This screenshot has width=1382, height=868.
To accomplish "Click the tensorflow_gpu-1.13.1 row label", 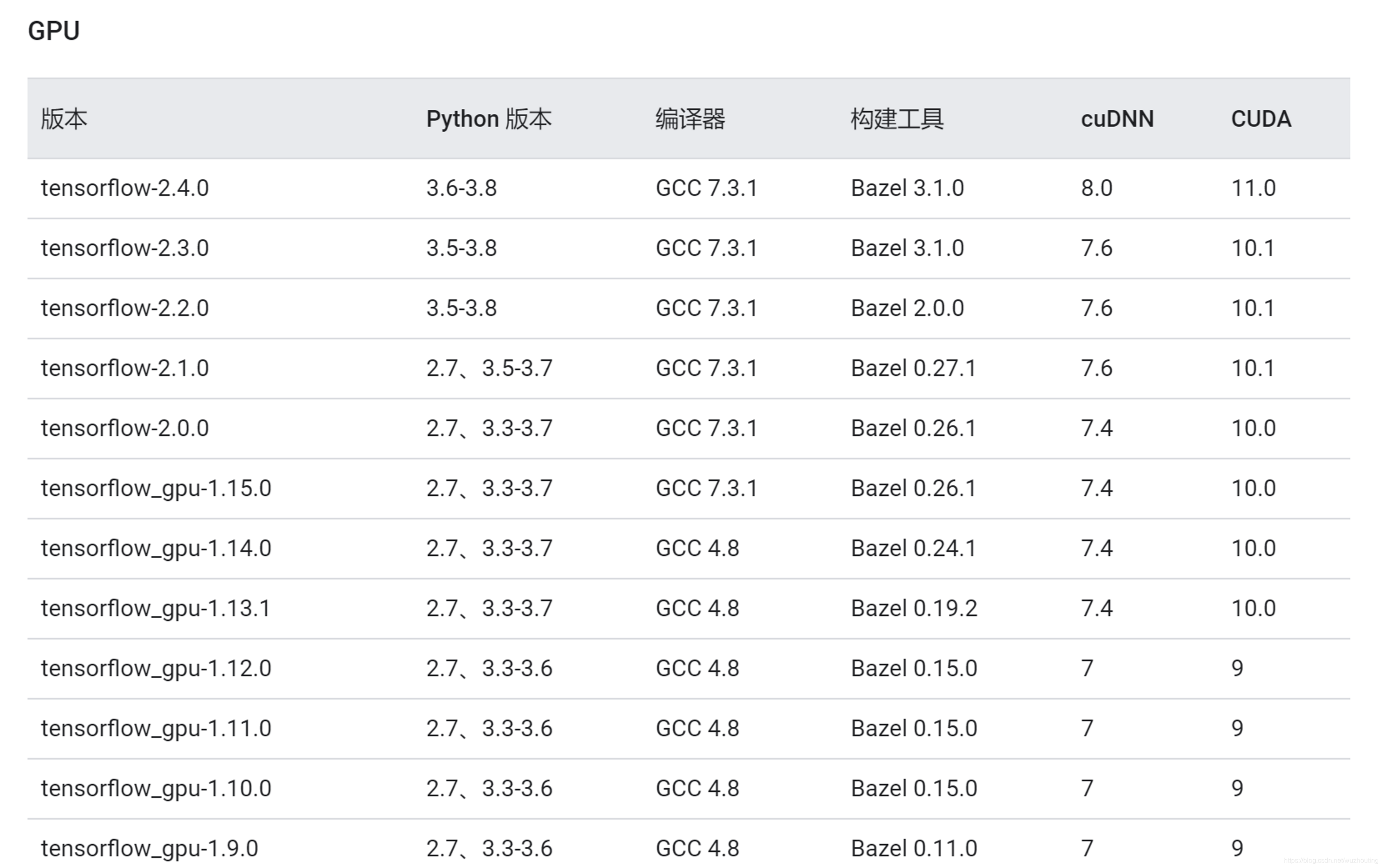I will [155, 608].
